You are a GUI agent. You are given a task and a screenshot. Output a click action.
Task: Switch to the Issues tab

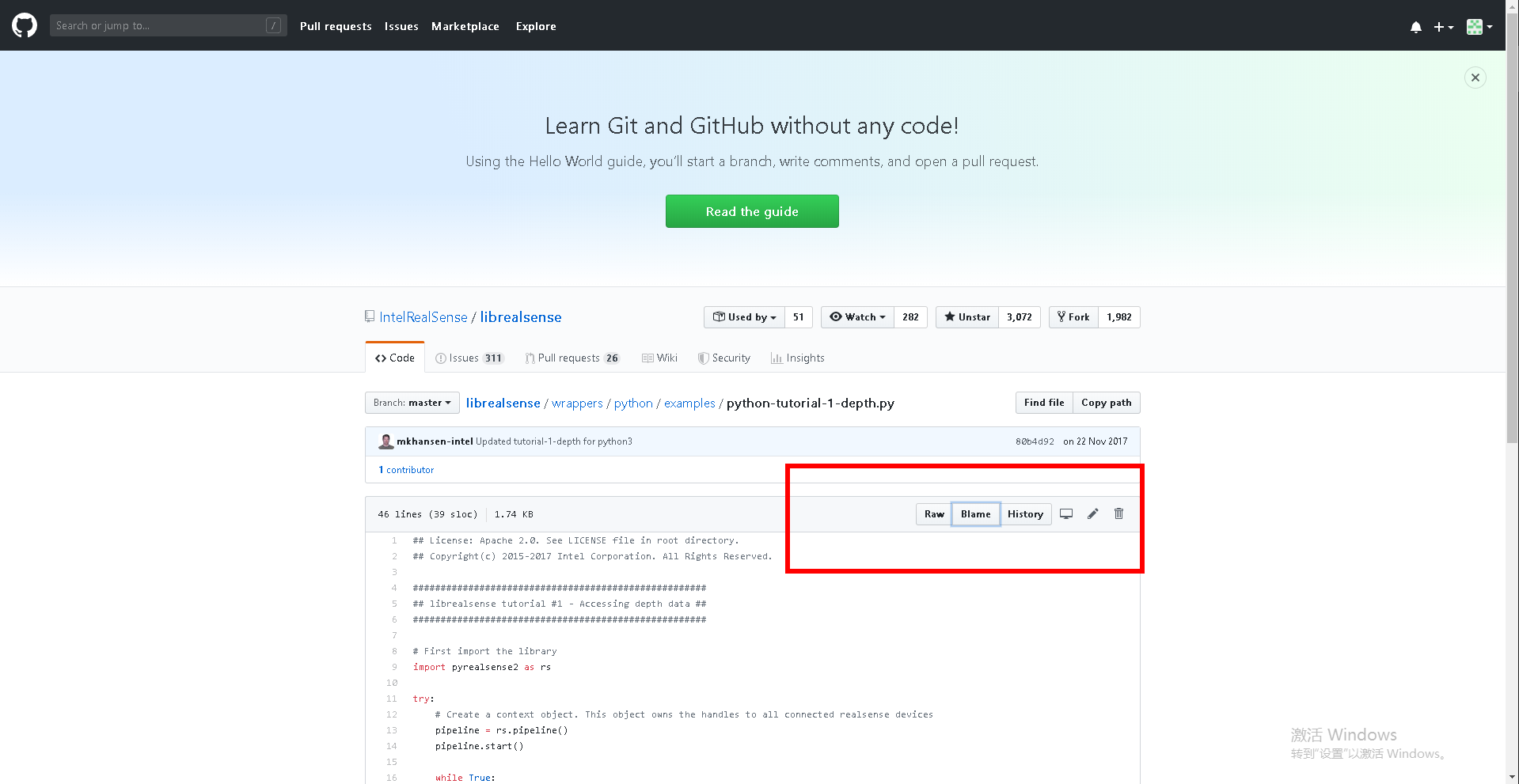coord(469,358)
